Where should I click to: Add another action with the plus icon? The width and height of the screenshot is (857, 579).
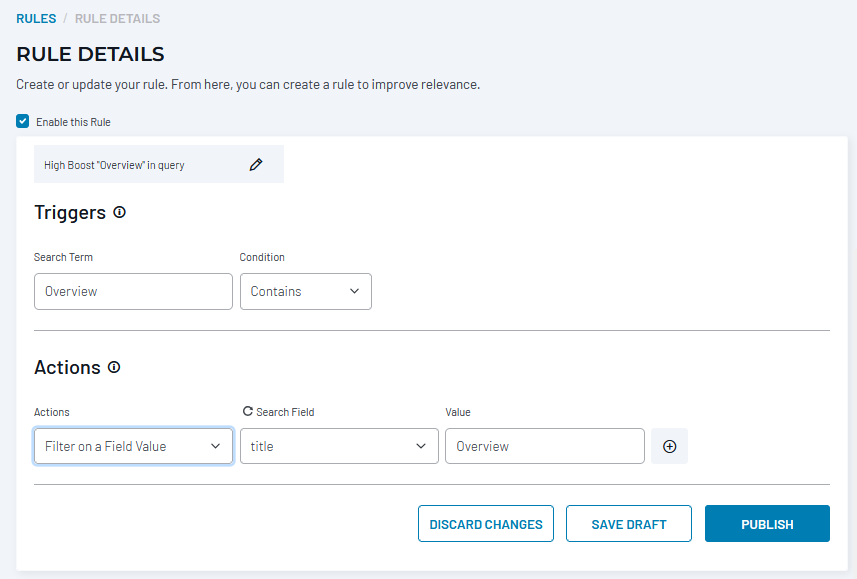pos(670,446)
